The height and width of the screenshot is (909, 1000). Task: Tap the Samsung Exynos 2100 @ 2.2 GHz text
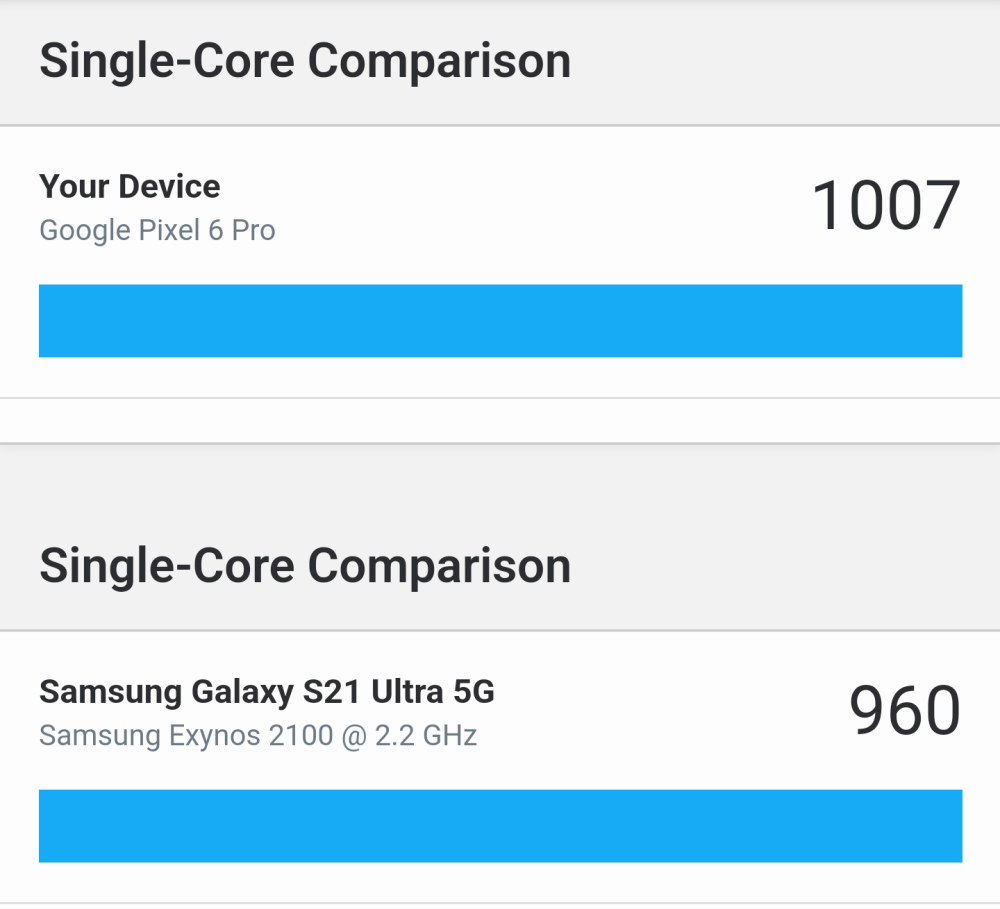[258, 736]
